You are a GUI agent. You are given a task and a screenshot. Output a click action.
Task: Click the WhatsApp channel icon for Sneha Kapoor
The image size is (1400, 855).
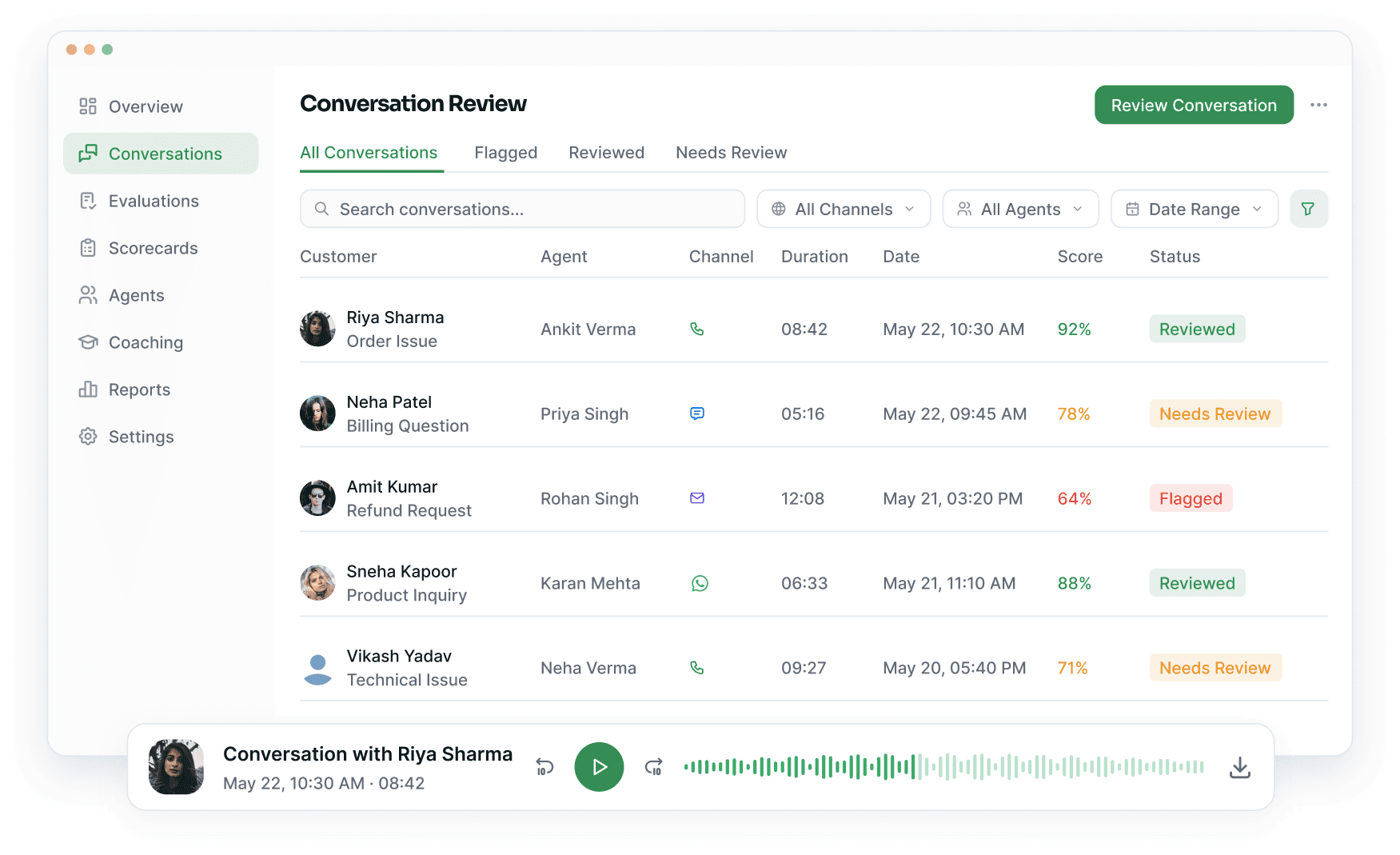pyautogui.click(x=700, y=584)
